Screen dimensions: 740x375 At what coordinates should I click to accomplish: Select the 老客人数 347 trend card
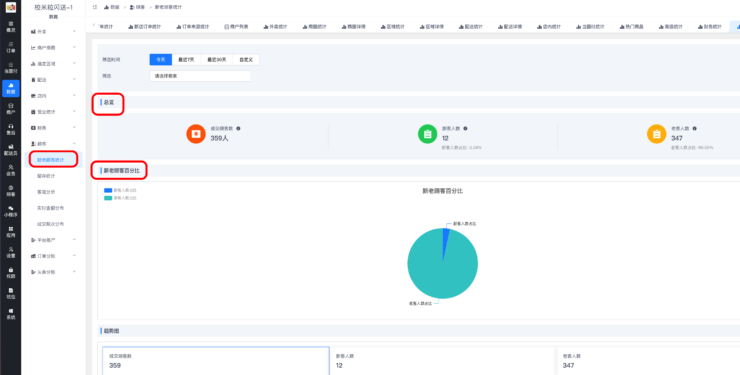tap(649, 361)
